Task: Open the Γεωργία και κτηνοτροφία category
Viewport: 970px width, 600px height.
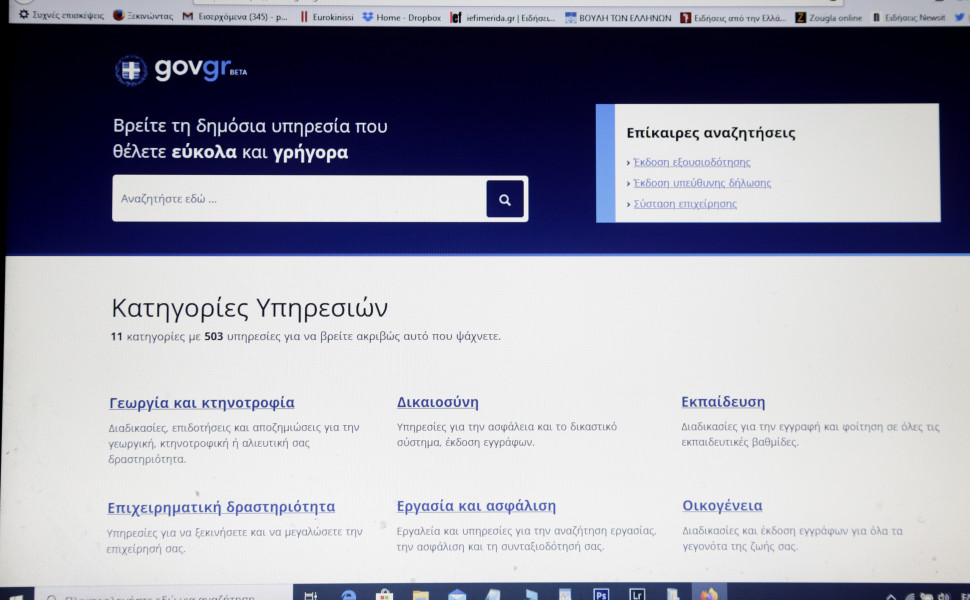Action: [x=202, y=403]
